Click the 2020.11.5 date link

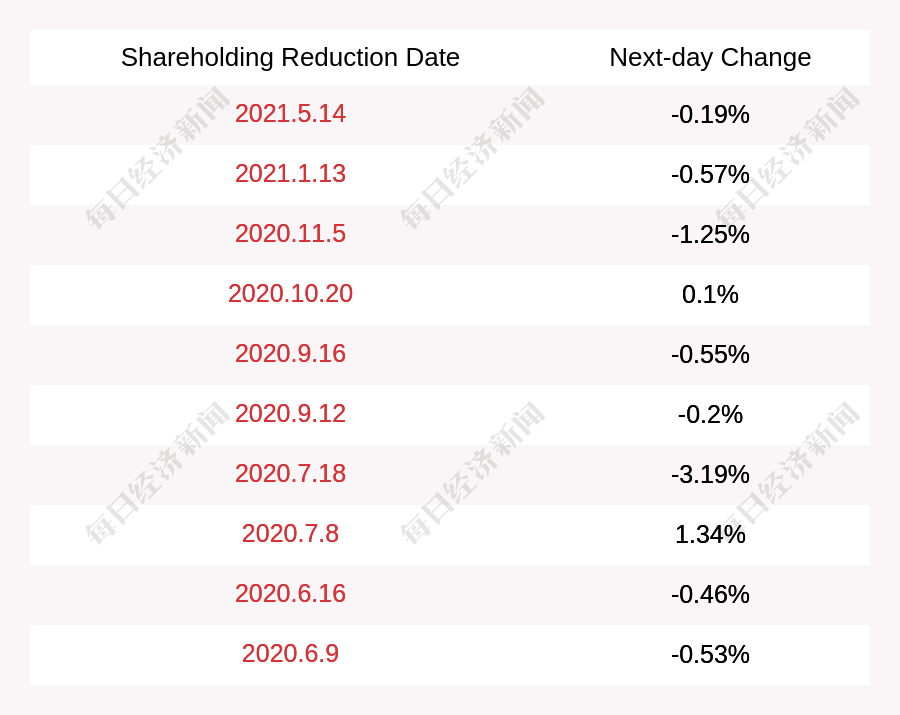click(x=290, y=234)
